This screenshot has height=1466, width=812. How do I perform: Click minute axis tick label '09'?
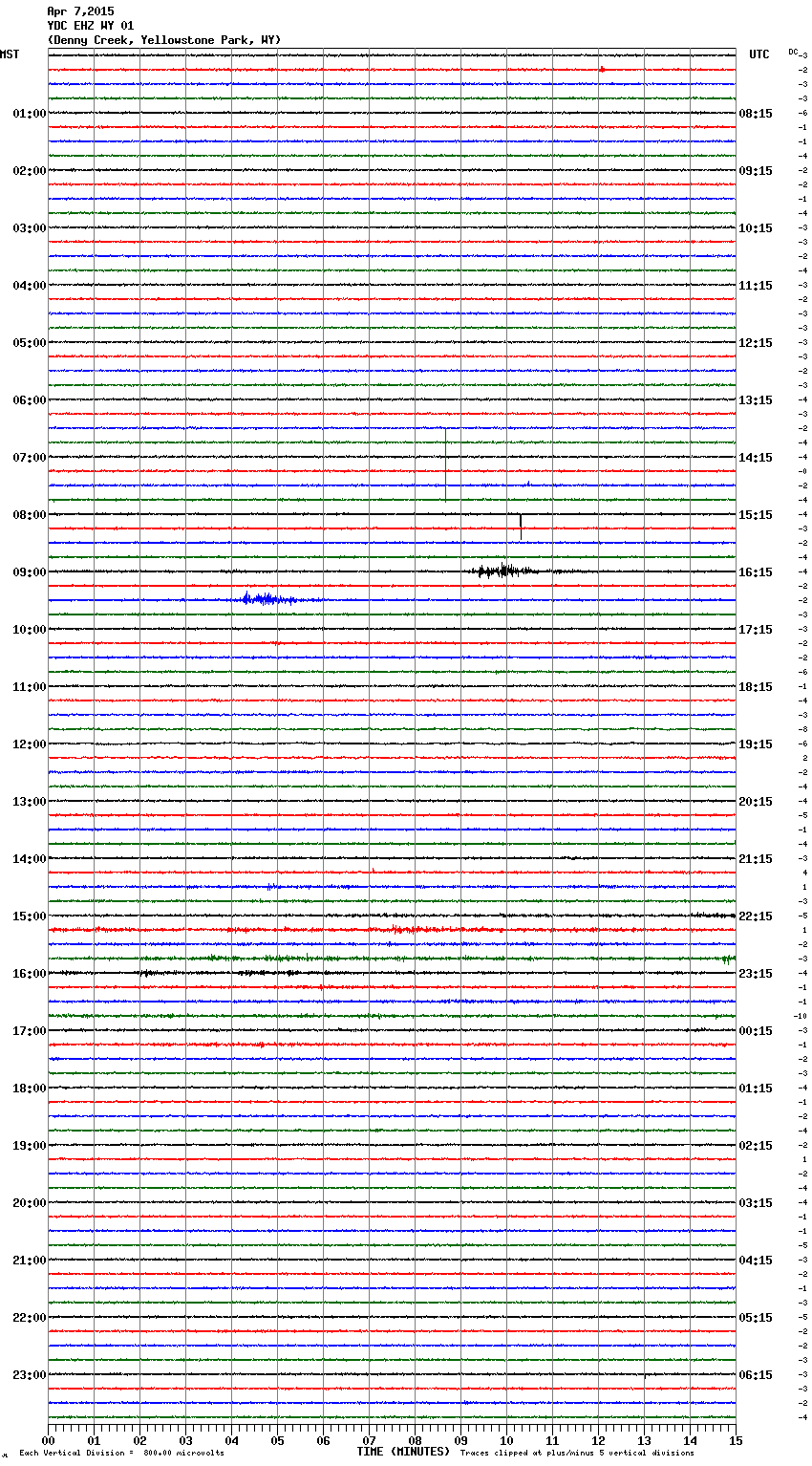[x=460, y=1440]
